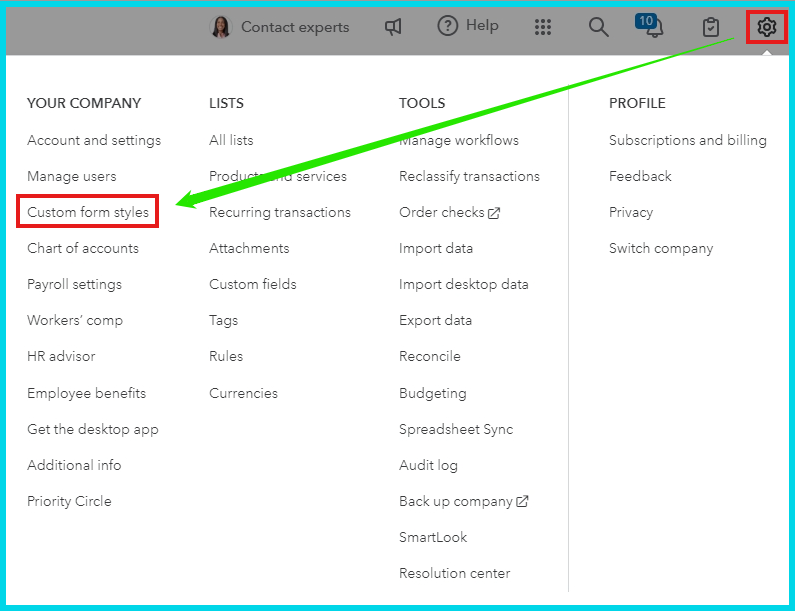Open the apps grid icon
Image resolution: width=795 pixels, height=611 pixels.
[543, 27]
